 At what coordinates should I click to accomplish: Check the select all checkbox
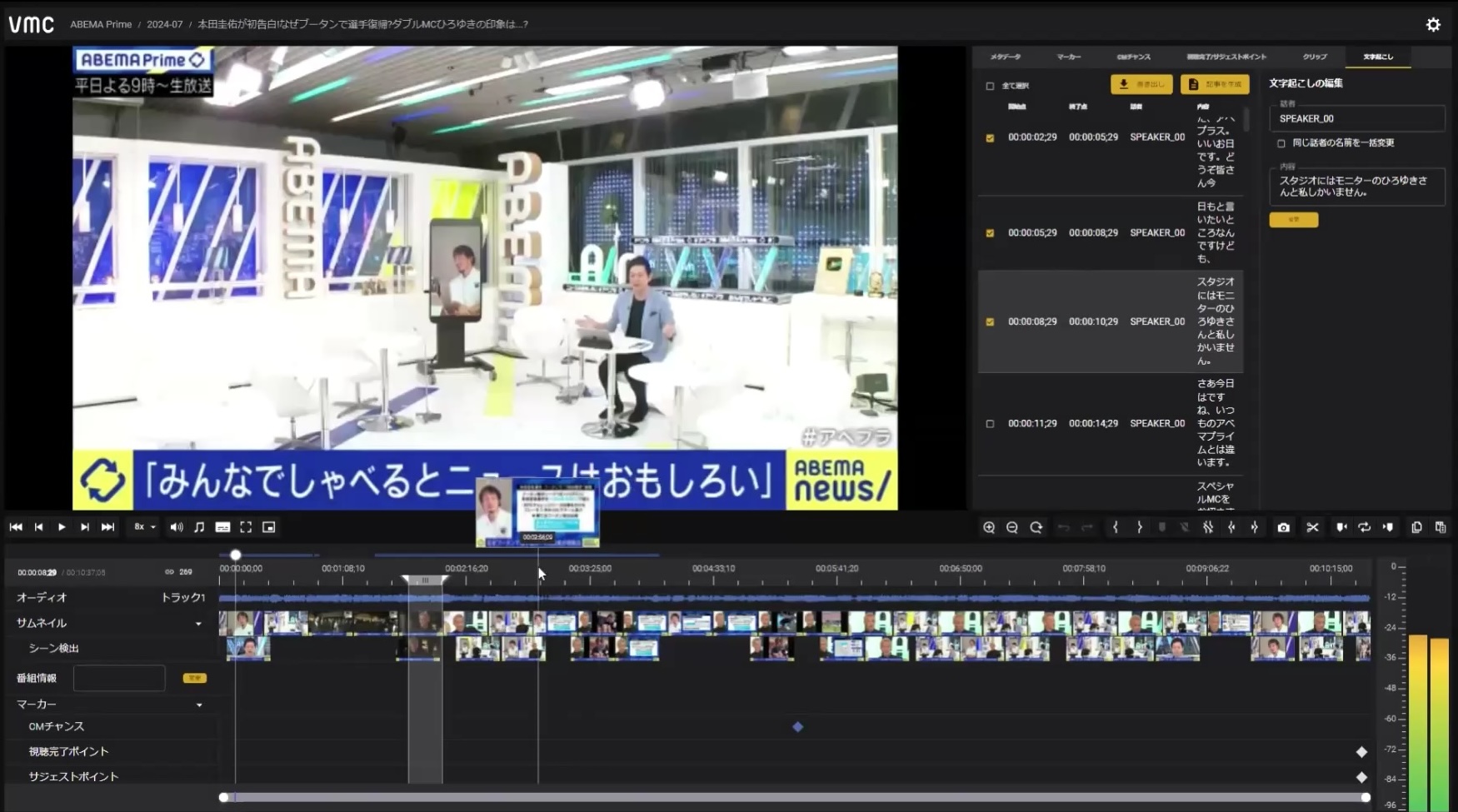click(x=990, y=86)
